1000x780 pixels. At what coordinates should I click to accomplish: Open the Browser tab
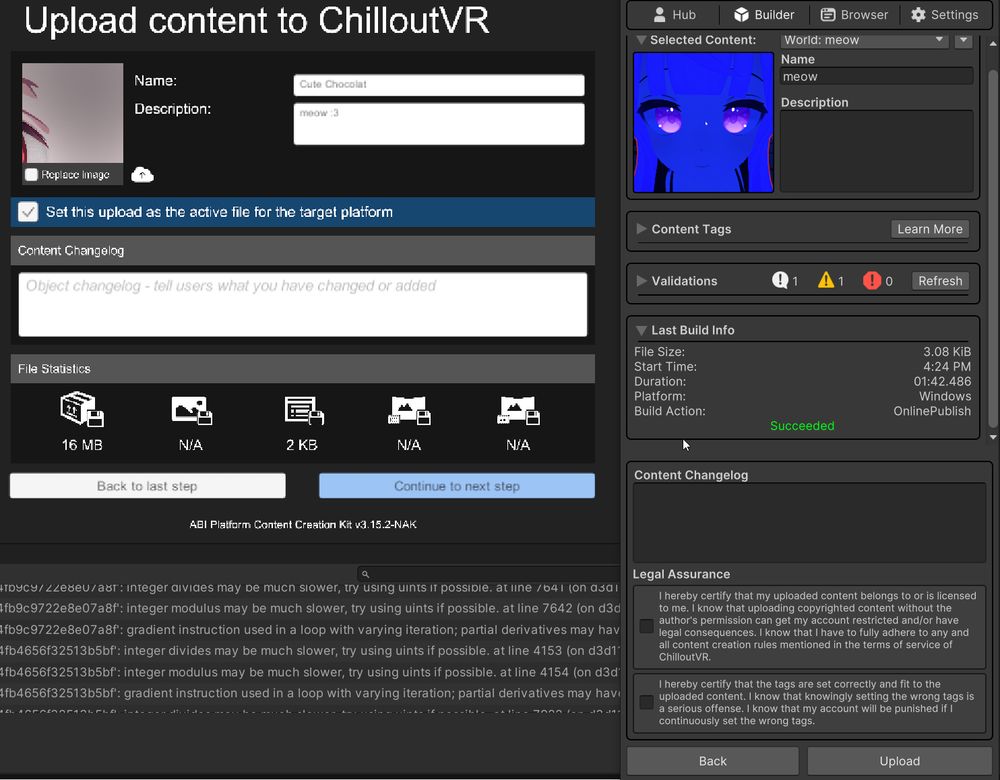855,15
